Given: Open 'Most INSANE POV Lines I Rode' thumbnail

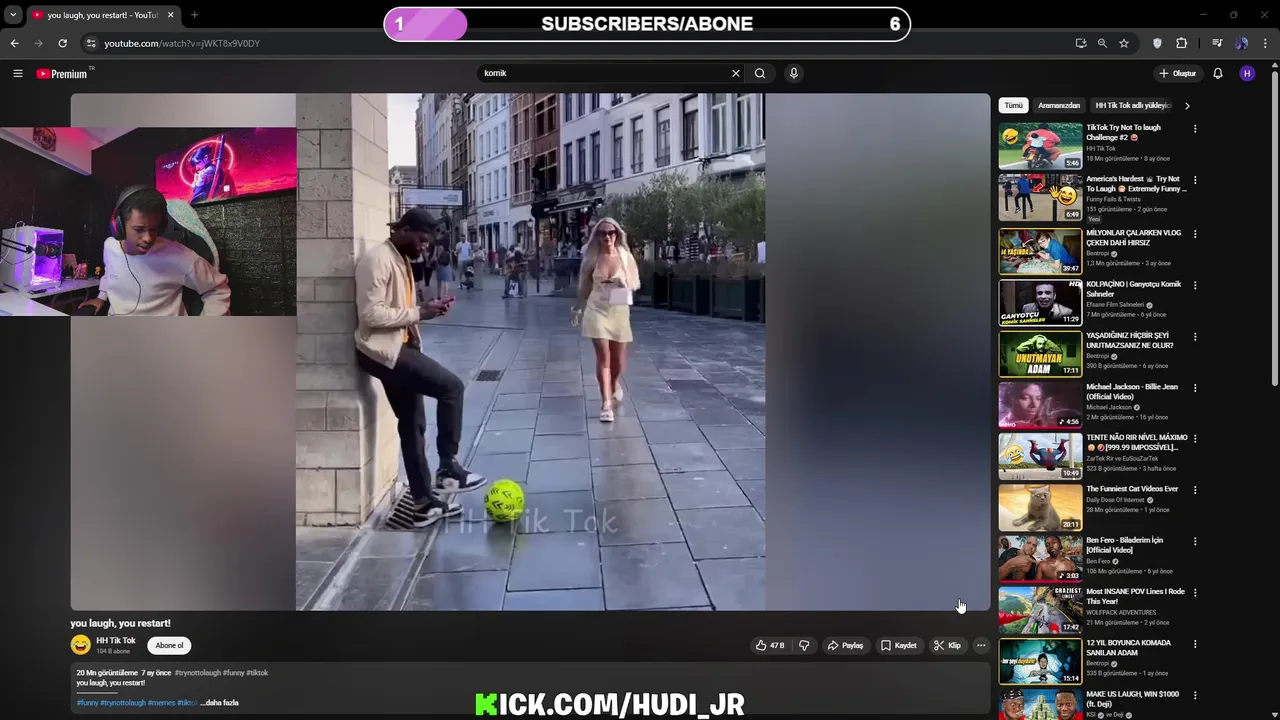Looking at the screenshot, I should click(x=1040, y=610).
